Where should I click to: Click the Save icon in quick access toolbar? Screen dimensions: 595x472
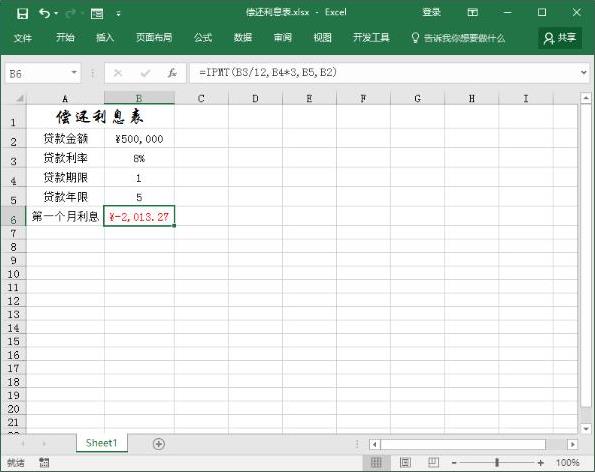(22, 14)
